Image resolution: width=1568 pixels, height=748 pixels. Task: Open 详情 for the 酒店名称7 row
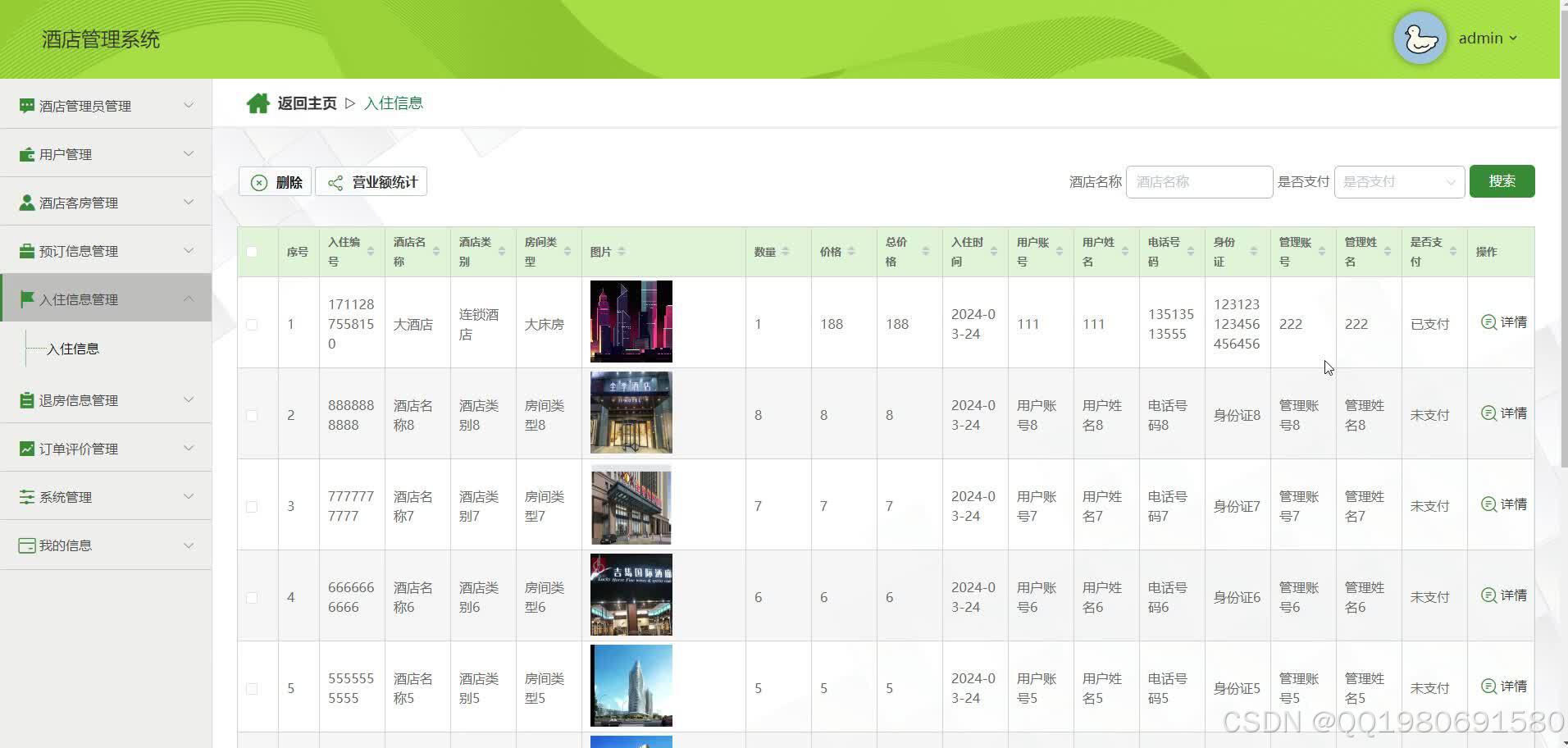pyautogui.click(x=1504, y=504)
